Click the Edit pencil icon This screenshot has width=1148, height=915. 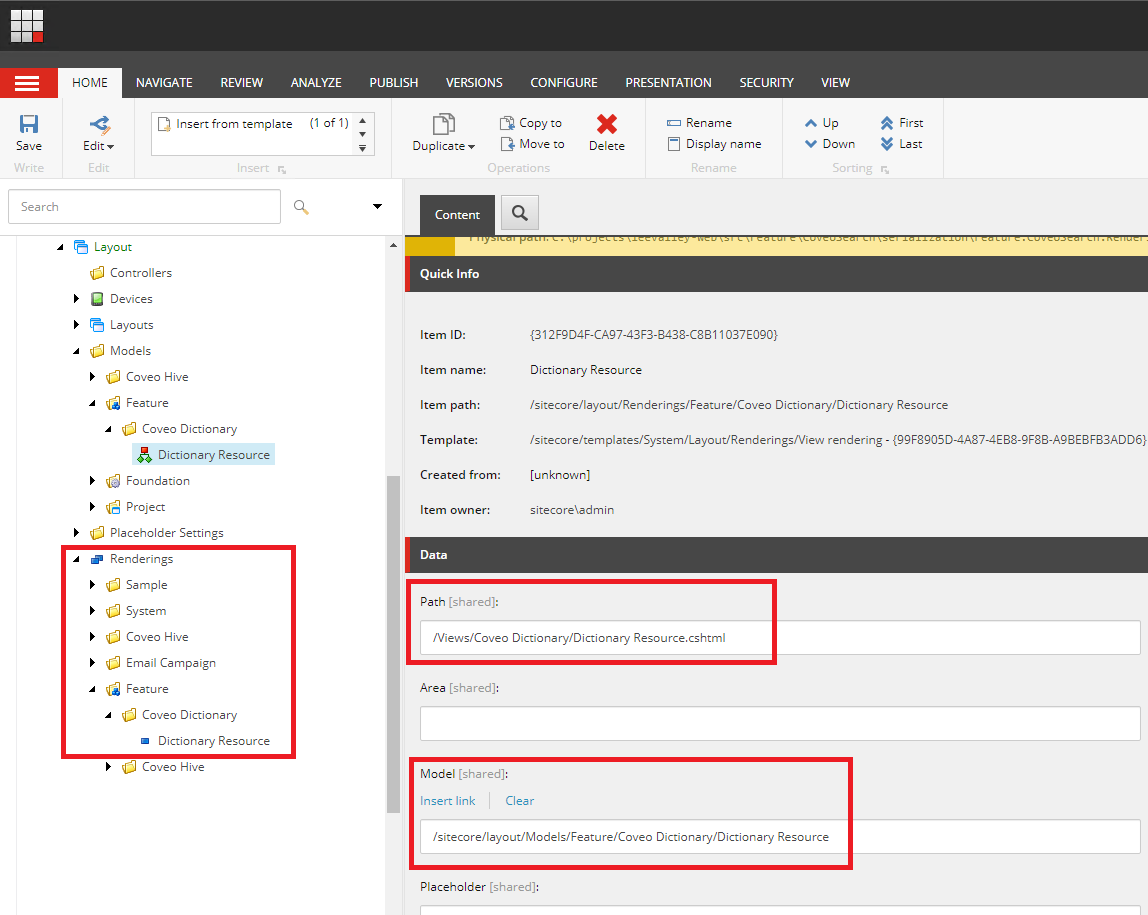point(100,124)
